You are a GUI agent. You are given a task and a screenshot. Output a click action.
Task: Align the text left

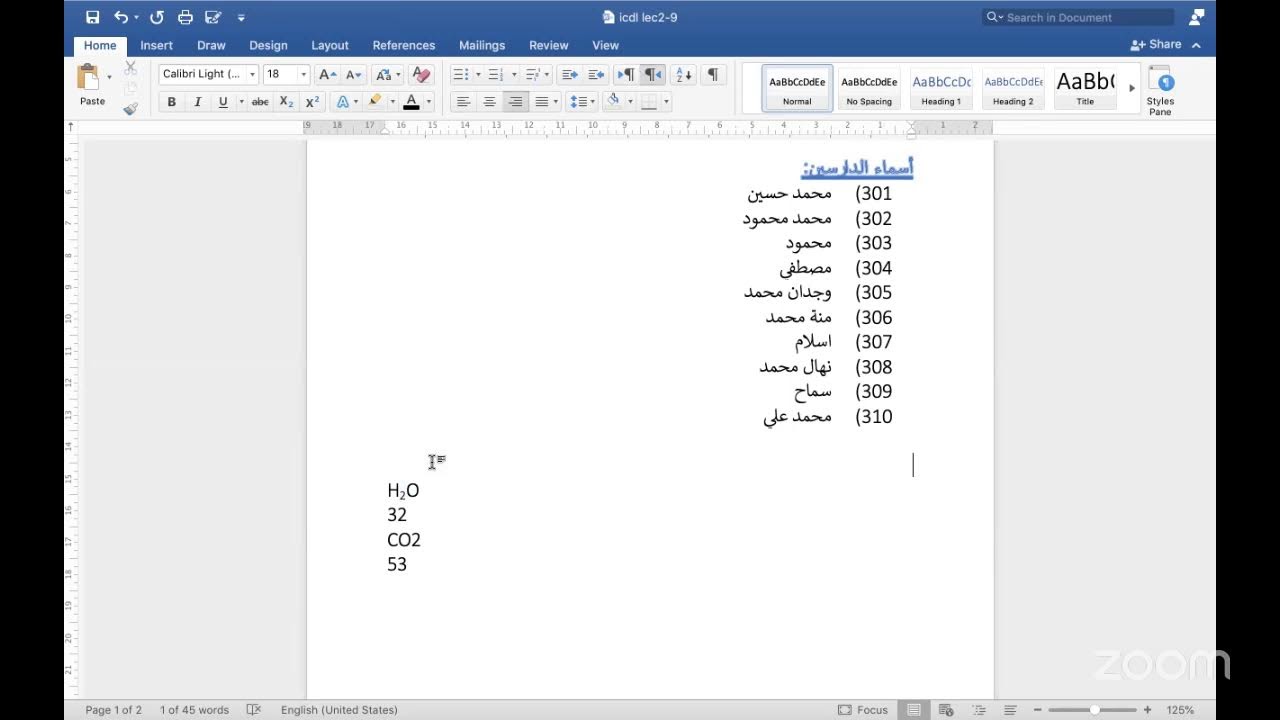pyautogui.click(x=463, y=102)
